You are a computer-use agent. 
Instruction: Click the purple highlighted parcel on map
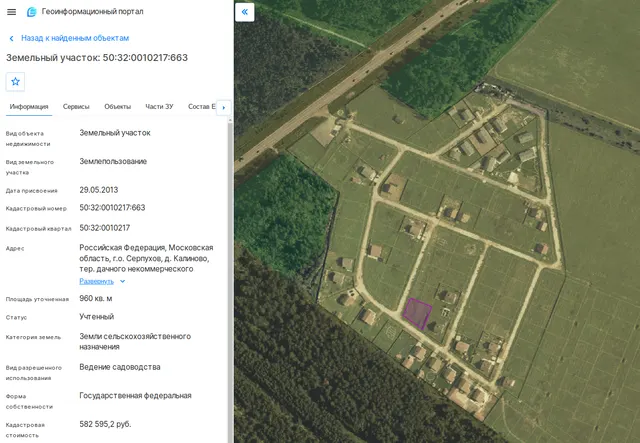(x=417, y=313)
